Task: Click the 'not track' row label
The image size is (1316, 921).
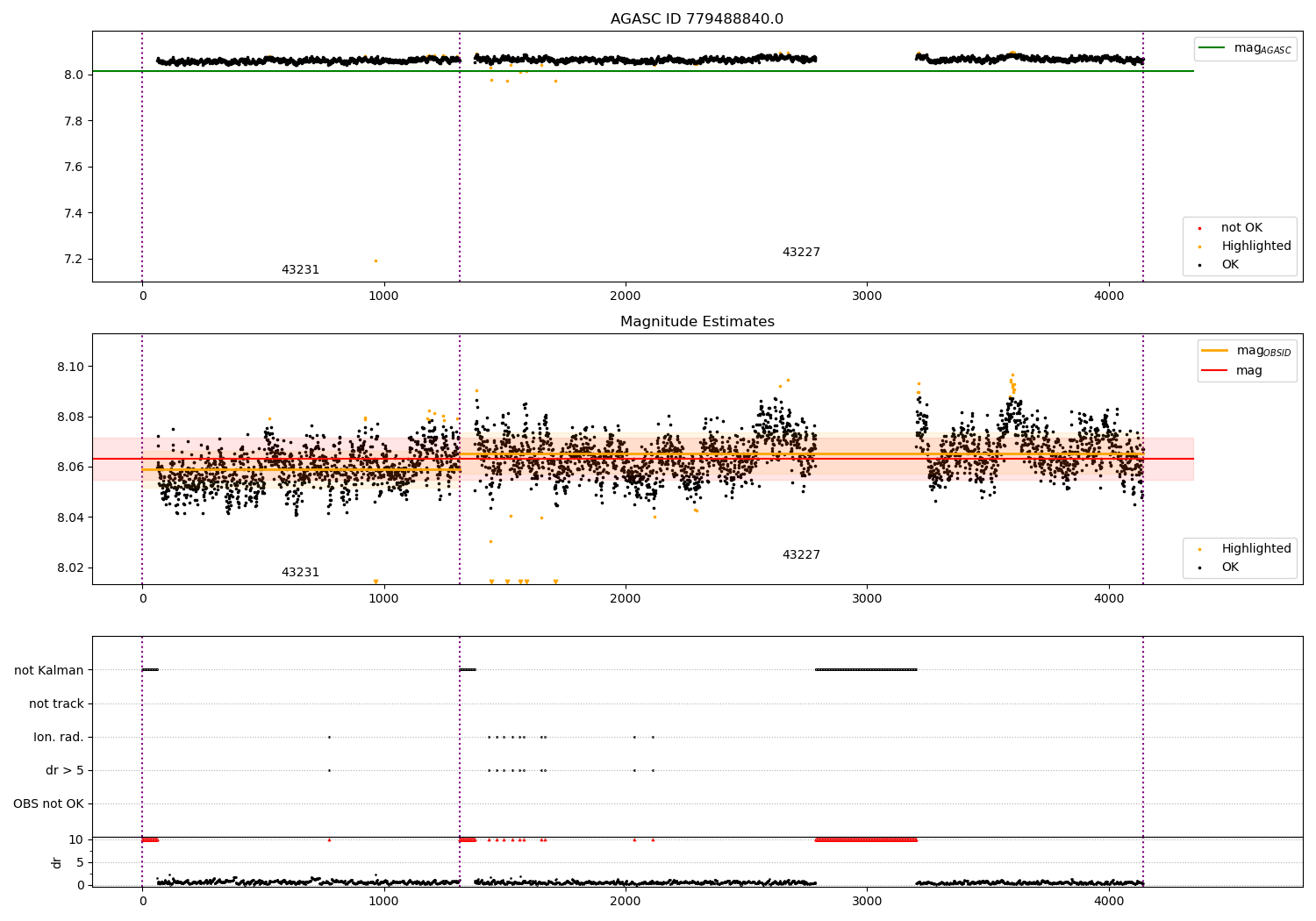Action: coord(56,704)
